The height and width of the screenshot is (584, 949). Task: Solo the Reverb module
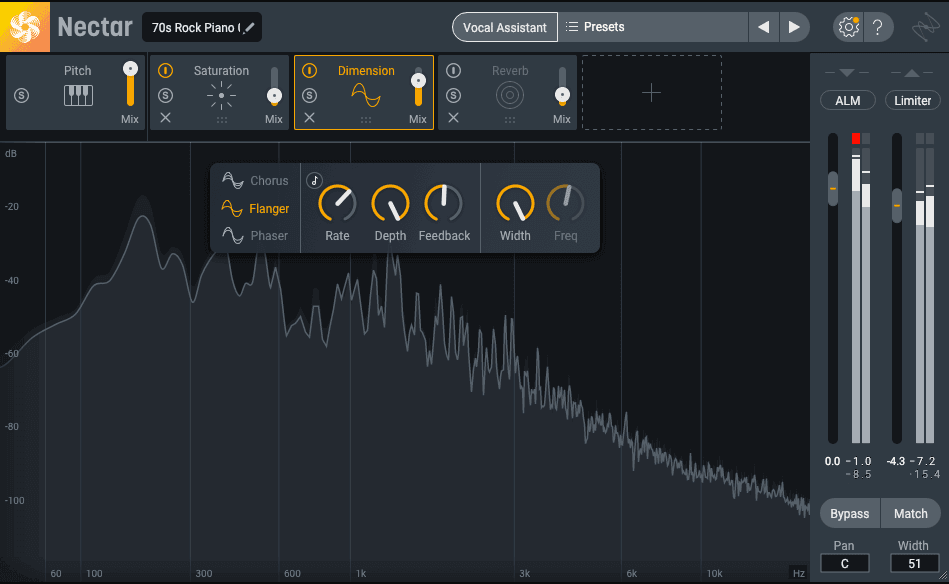point(453,96)
